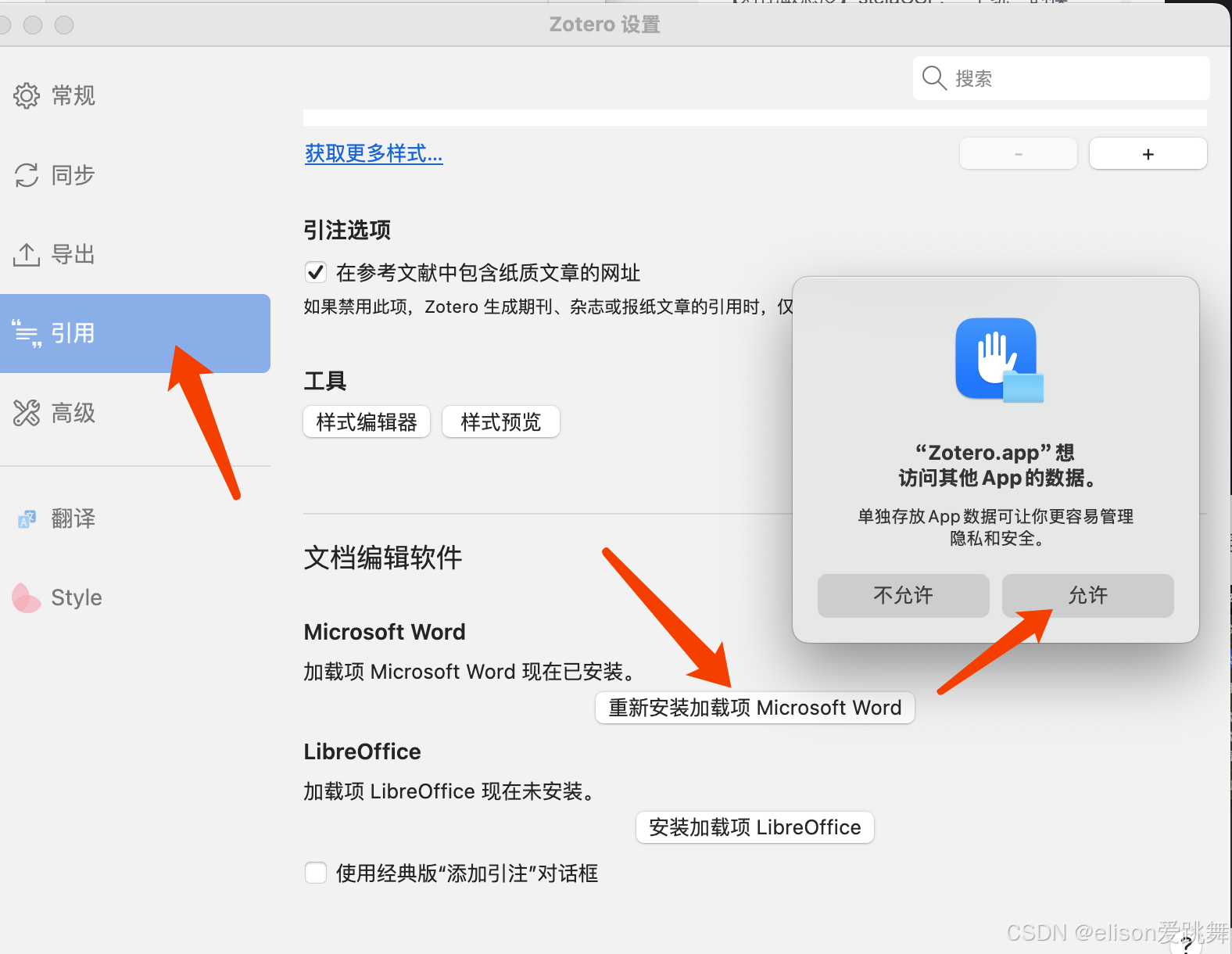The image size is (1232, 954).
Task: Uncheck 在参考文献中包含纸质文章的网址 checkbox
Action: point(316,272)
